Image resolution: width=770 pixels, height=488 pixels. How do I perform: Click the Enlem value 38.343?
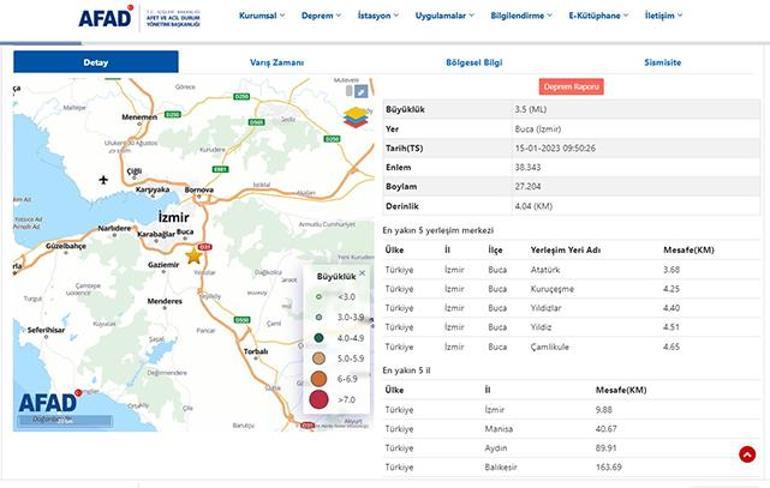[528, 167]
